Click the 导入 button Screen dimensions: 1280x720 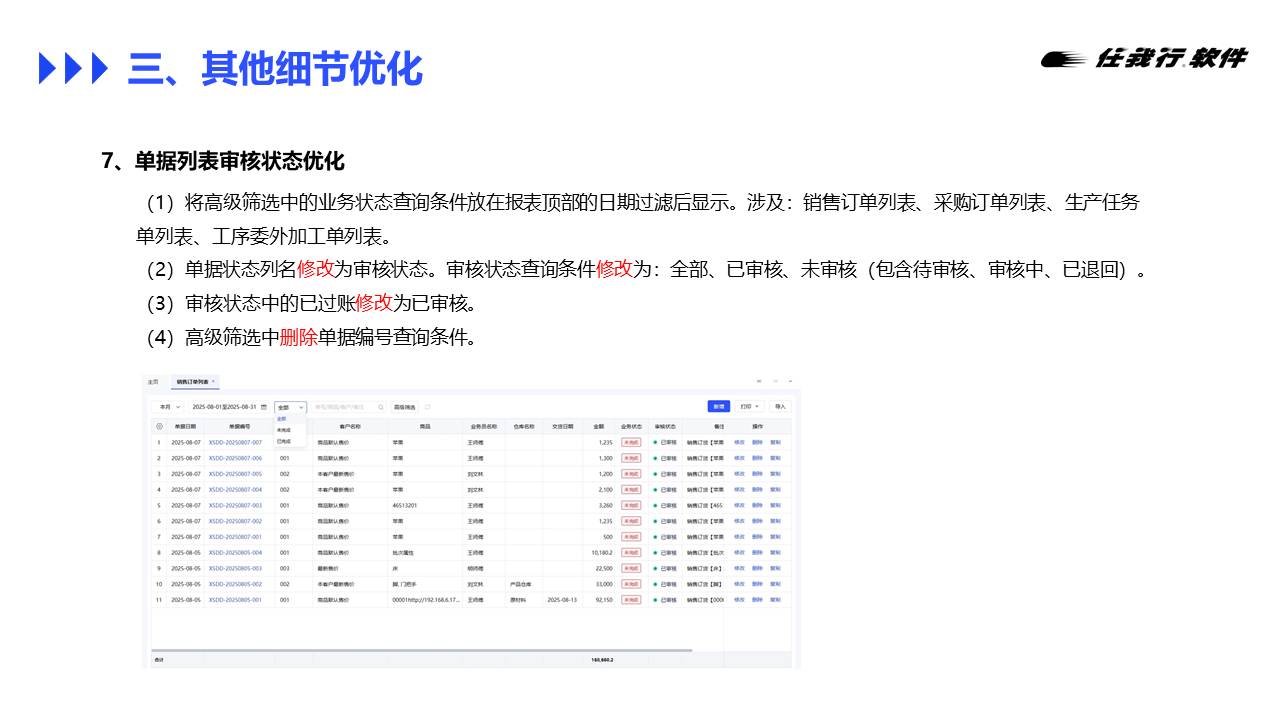coord(780,407)
